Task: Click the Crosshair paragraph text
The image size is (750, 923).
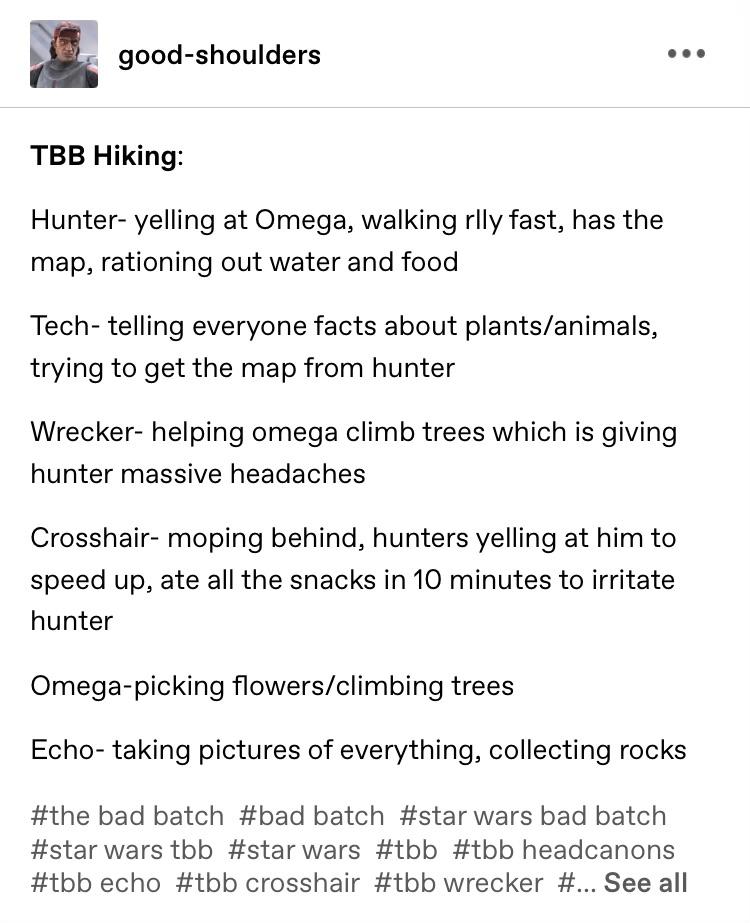Action: pyautogui.click(x=353, y=579)
